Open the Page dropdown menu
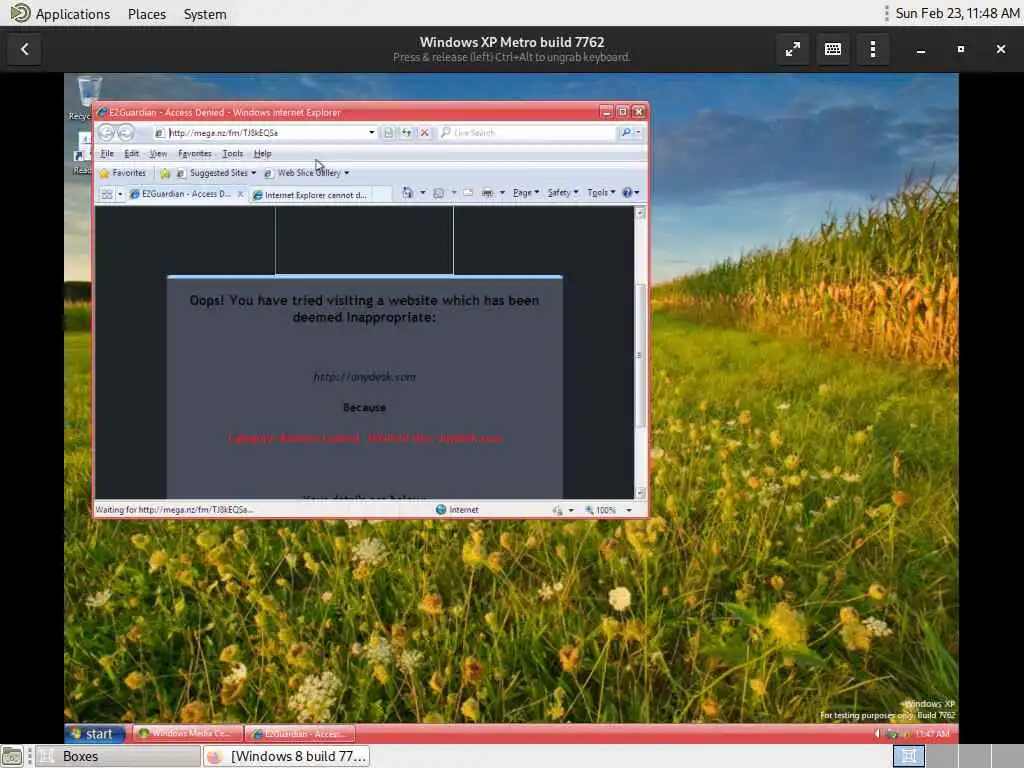 click(526, 193)
